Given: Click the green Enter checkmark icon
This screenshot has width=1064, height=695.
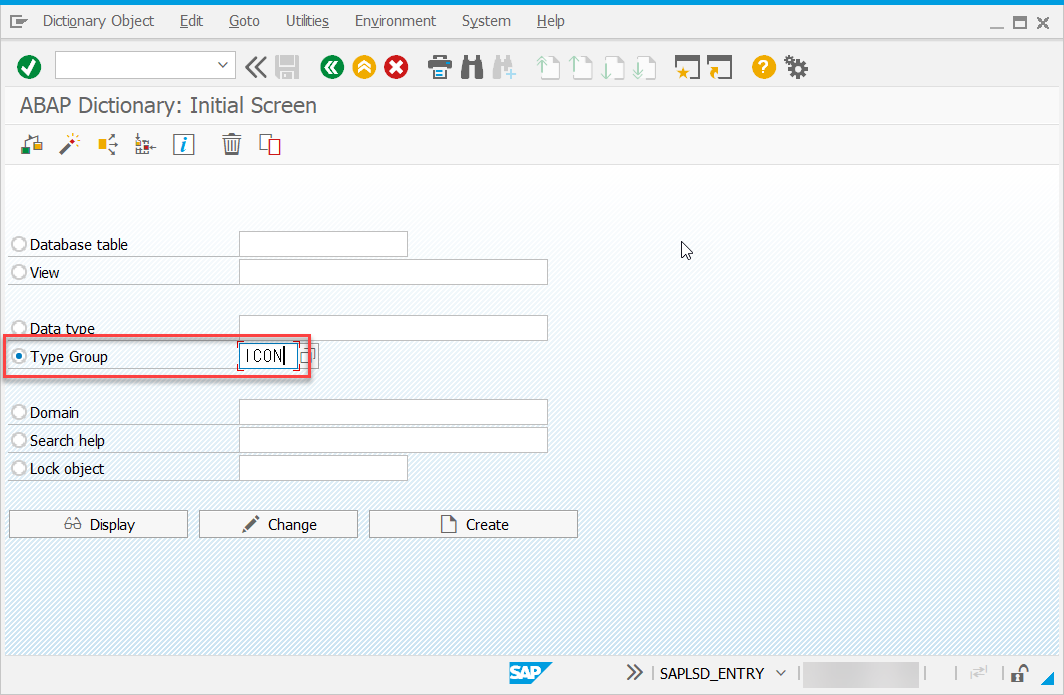Looking at the screenshot, I should 29,67.
